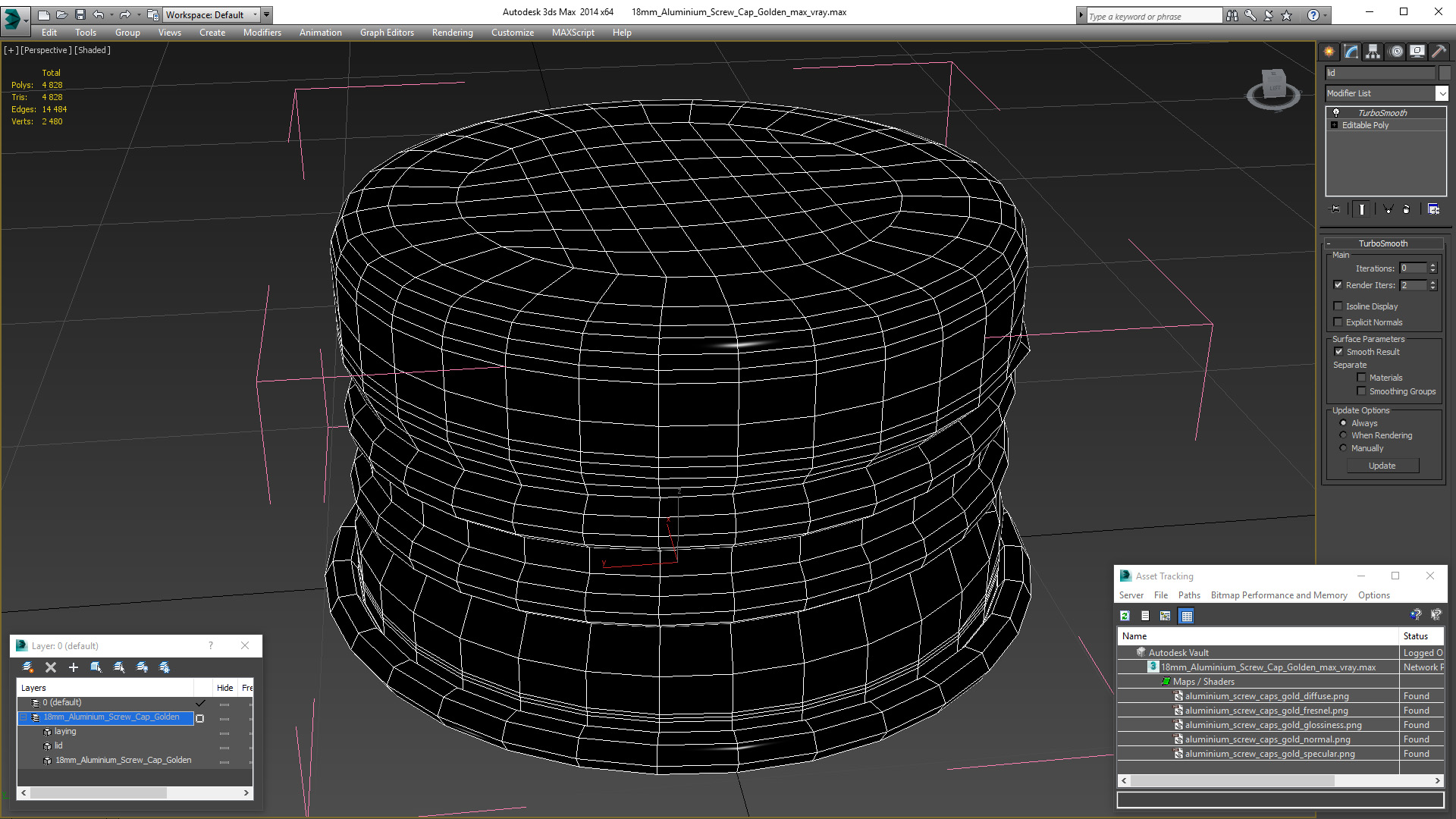Toggle Smooth Result checkbox
Viewport: 1456px width, 819px height.
1338,352
